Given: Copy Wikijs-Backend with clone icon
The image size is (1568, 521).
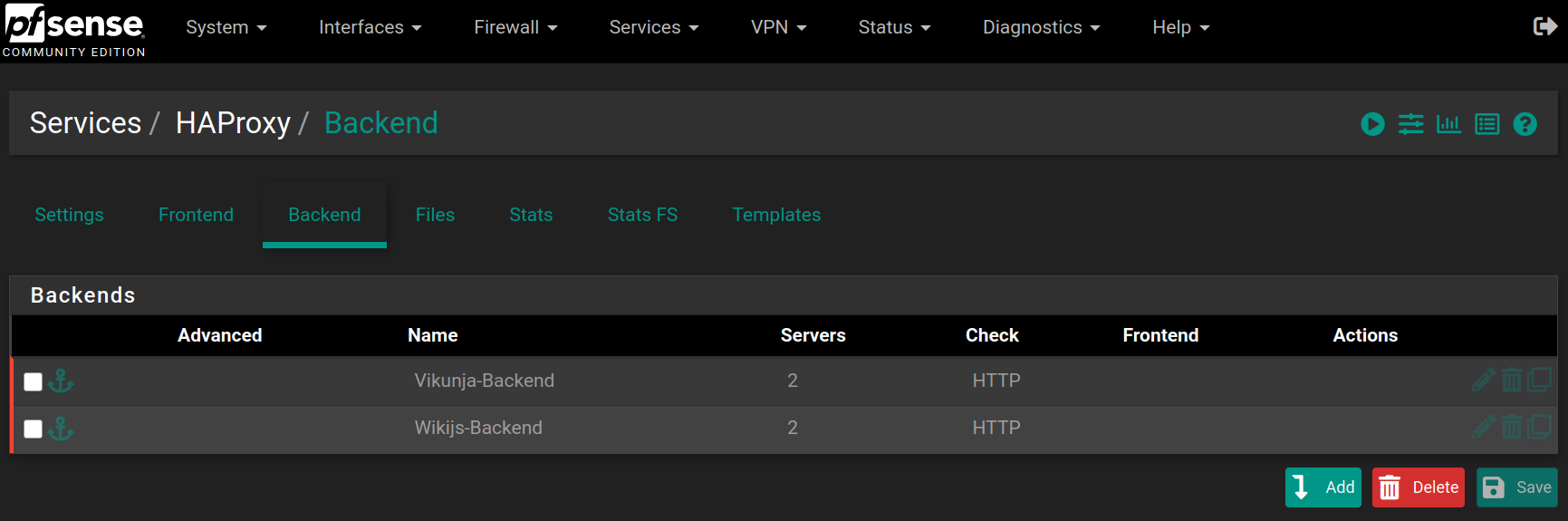Looking at the screenshot, I should (1539, 427).
